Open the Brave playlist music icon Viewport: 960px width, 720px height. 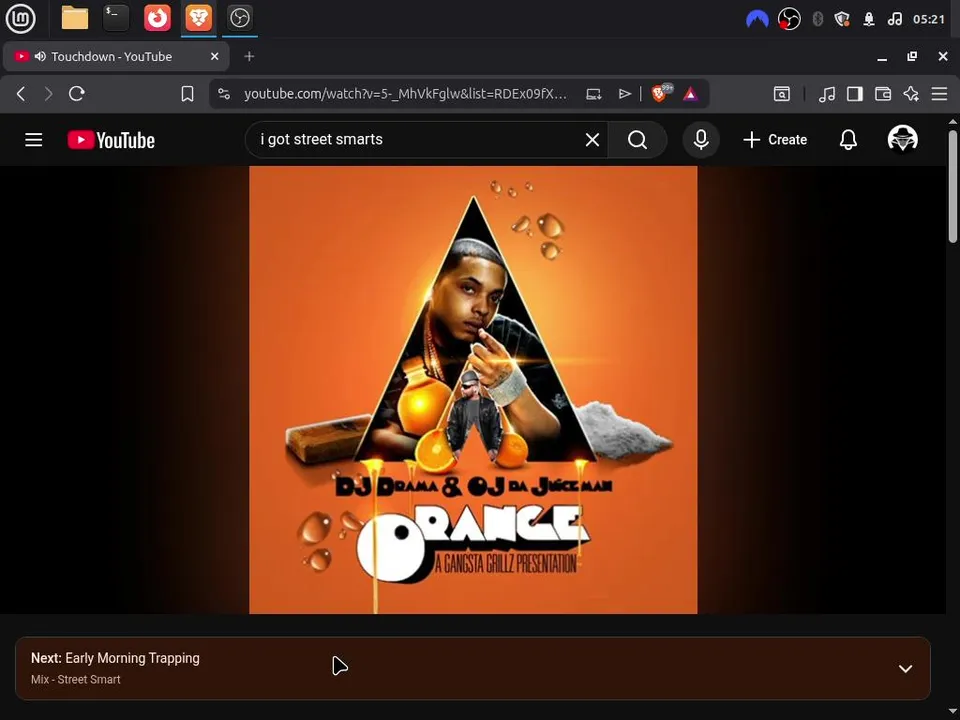click(x=827, y=94)
